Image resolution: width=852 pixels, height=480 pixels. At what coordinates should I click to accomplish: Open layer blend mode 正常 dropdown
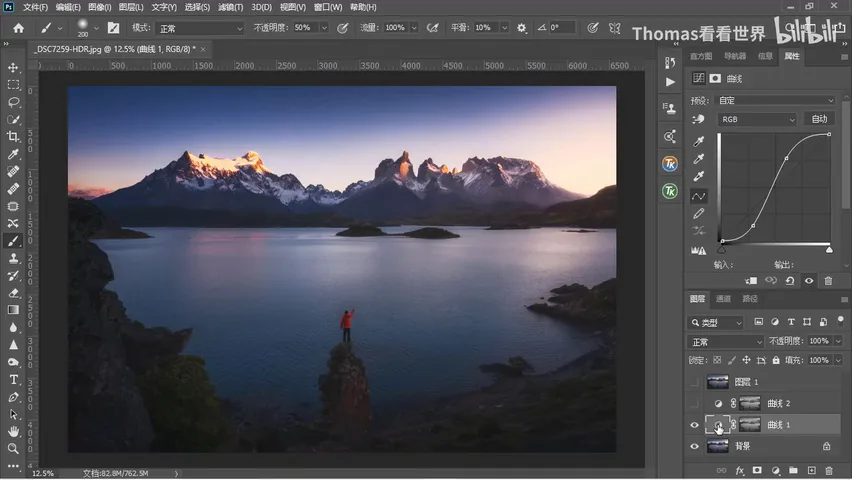coord(726,342)
